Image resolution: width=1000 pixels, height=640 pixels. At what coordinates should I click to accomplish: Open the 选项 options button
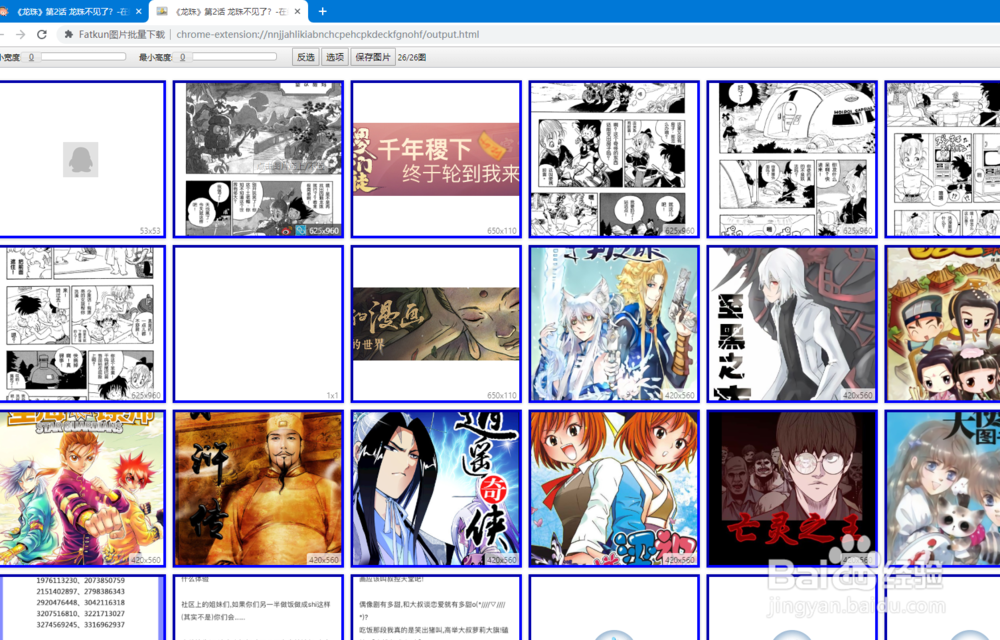[x=335, y=57]
